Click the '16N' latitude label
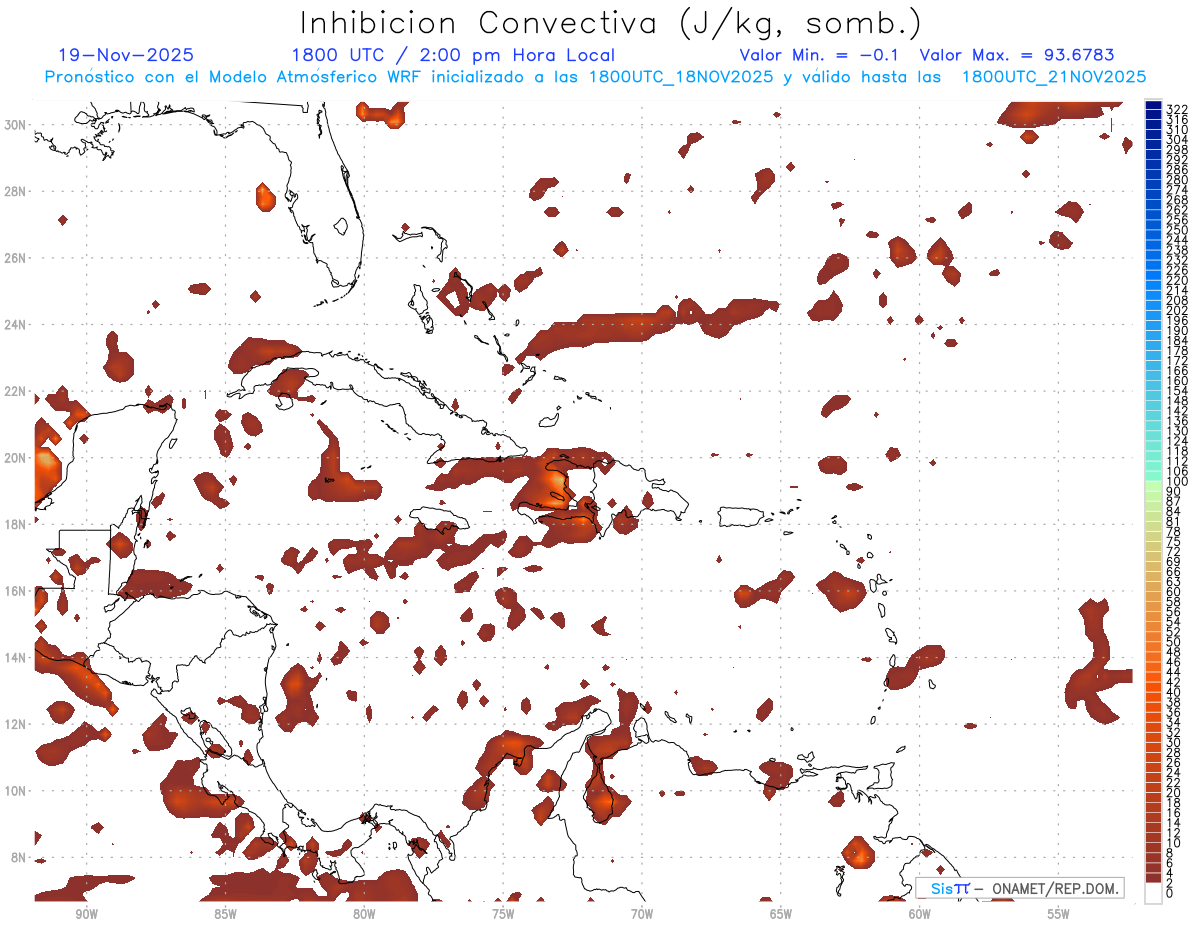The width and height of the screenshot is (1200, 927). [16, 591]
